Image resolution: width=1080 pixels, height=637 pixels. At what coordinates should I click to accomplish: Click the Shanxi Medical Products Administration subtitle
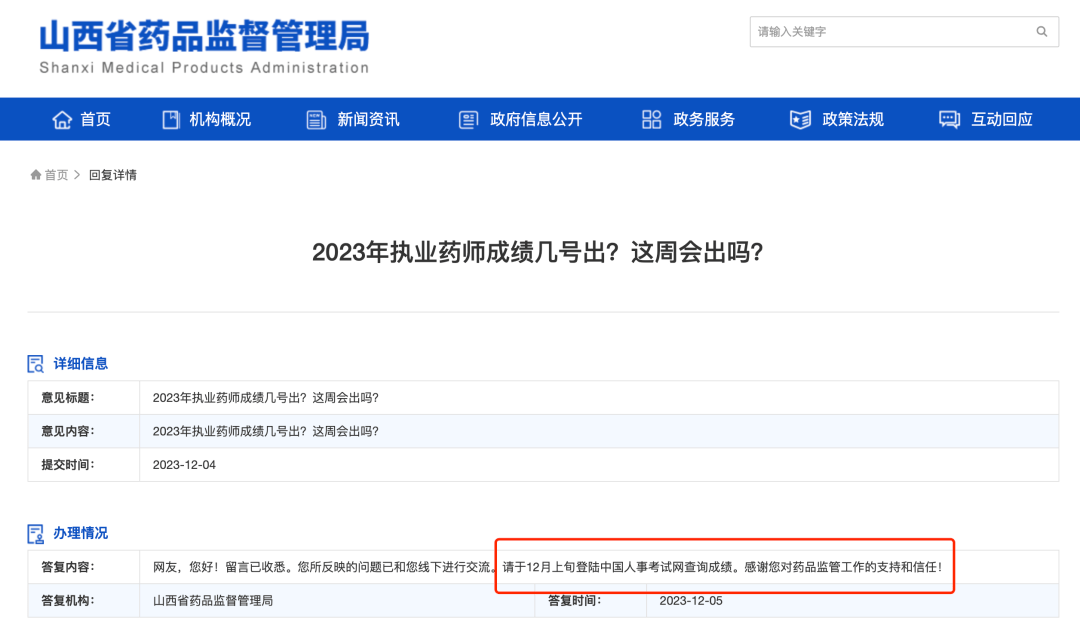pos(204,67)
